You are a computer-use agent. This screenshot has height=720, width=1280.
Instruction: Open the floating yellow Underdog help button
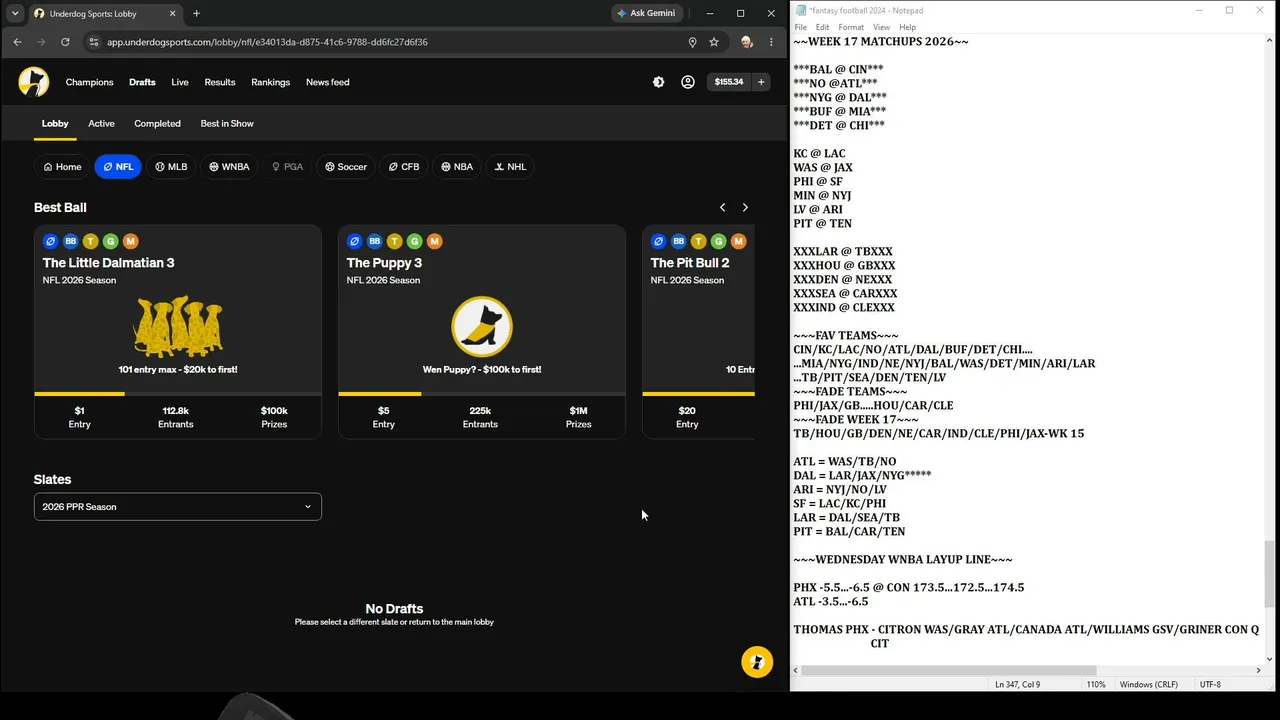pyautogui.click(x=757, y=662)
